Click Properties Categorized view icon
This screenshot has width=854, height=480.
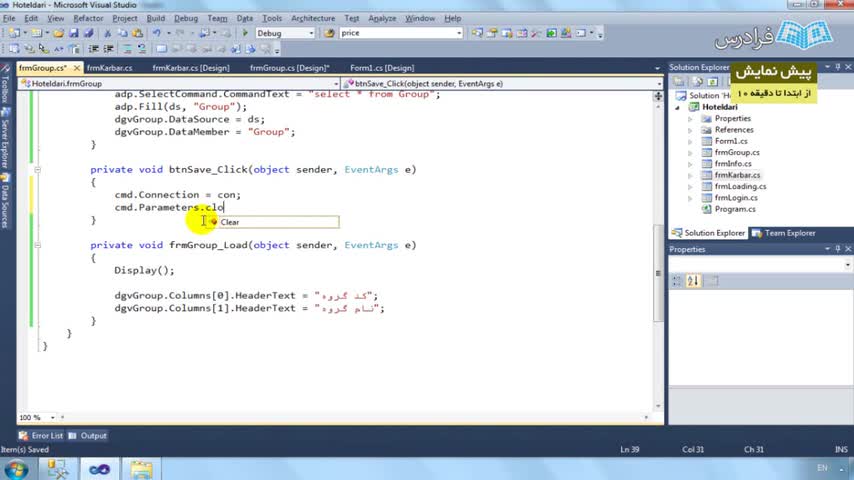point(676,281)
